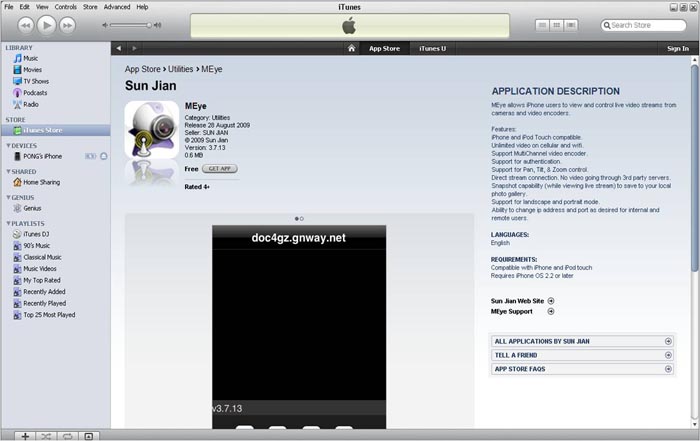This screenshot has width=700, height=441.
Task: Show artwork viewer button at bottom
Action: pyautogui.click(x=89, y=436)
